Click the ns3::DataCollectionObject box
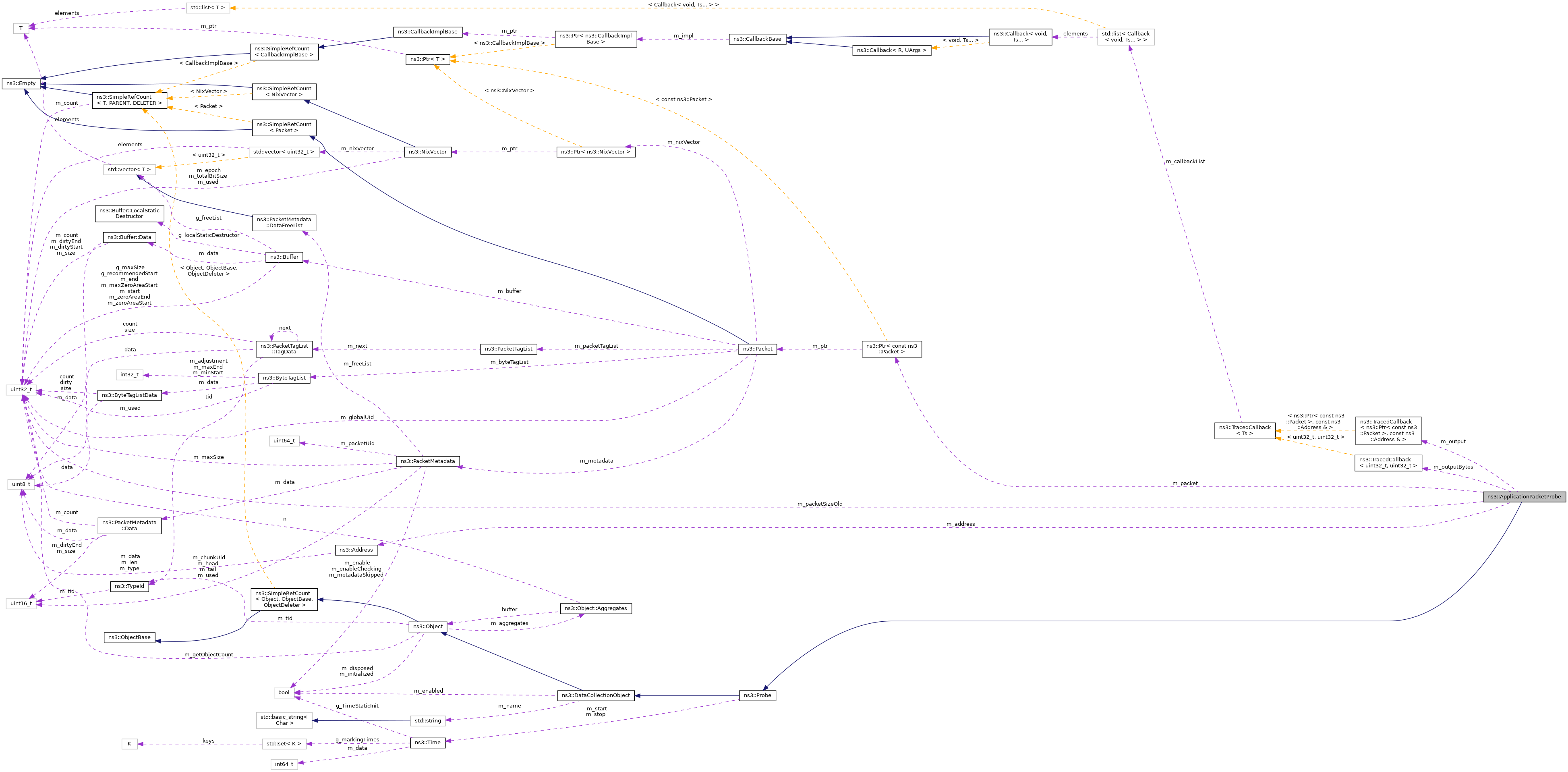 tap(597, 695)
